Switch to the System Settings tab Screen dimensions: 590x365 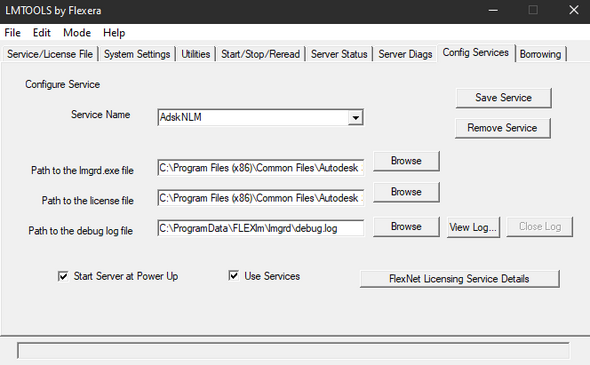tap(137, 54)
